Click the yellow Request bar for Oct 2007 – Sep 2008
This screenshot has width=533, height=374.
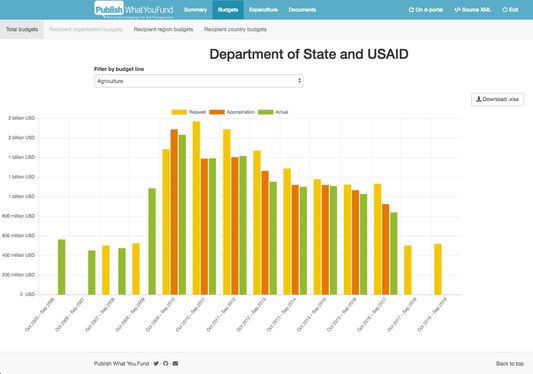tap(106, 270)
